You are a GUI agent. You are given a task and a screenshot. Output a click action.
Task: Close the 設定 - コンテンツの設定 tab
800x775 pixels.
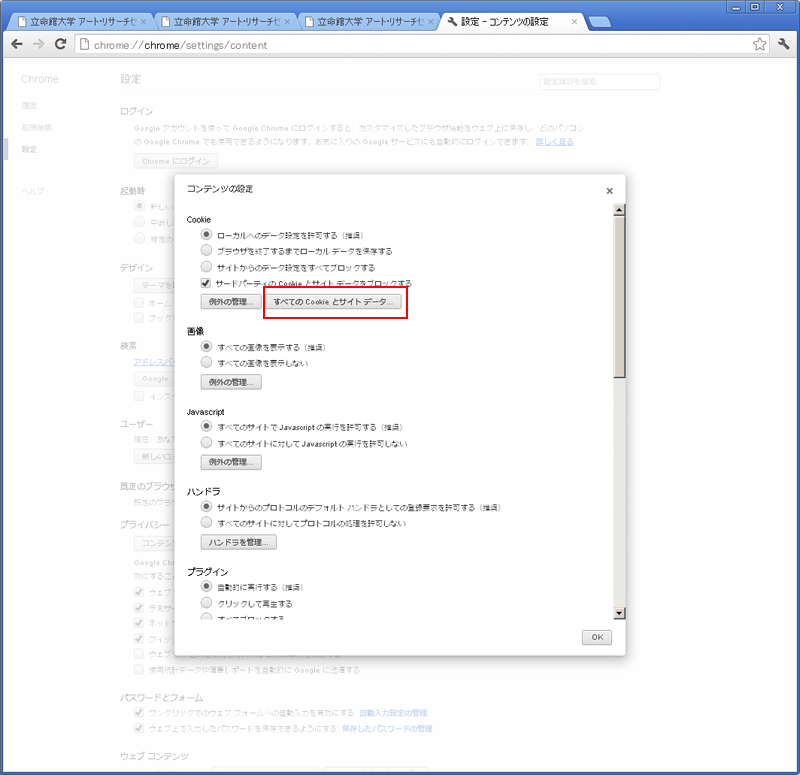[x=574, y=22]
